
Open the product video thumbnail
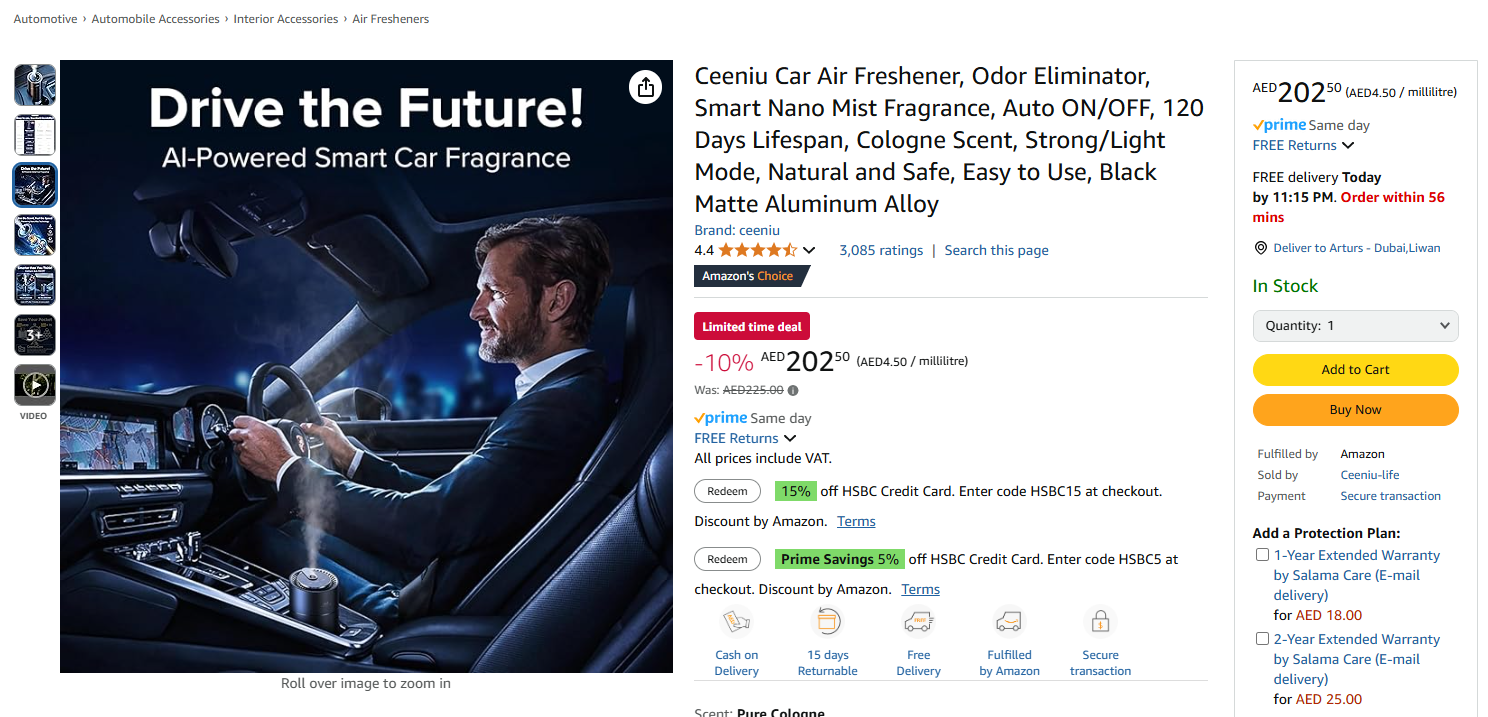(x=35, y=385)
